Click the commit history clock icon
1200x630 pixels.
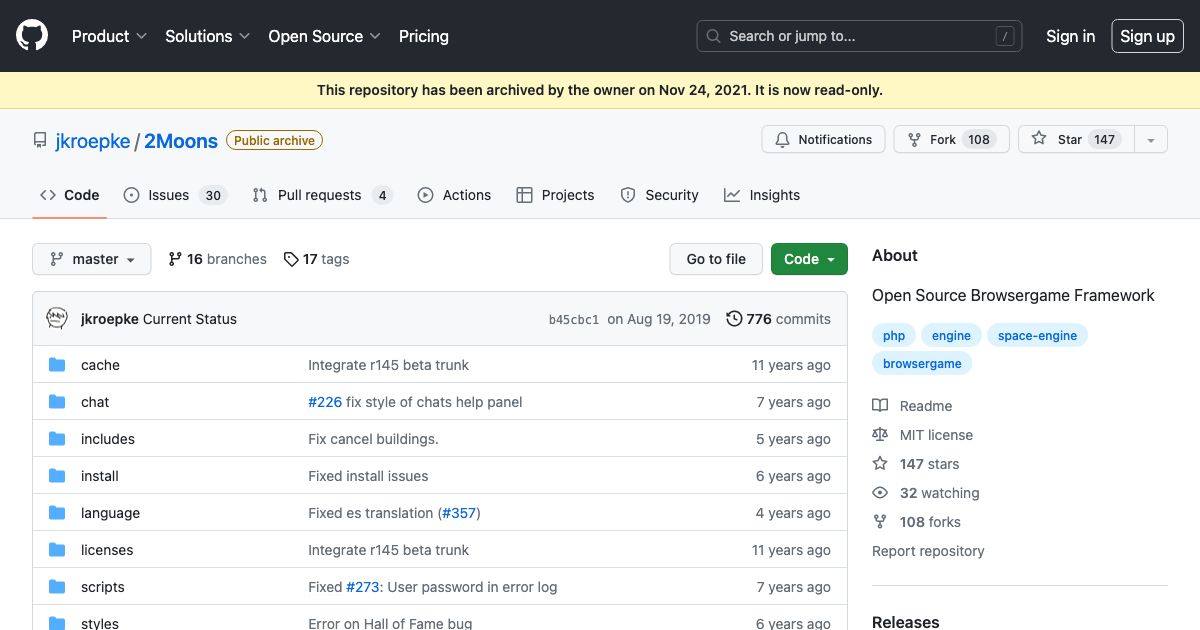[734, 319]
